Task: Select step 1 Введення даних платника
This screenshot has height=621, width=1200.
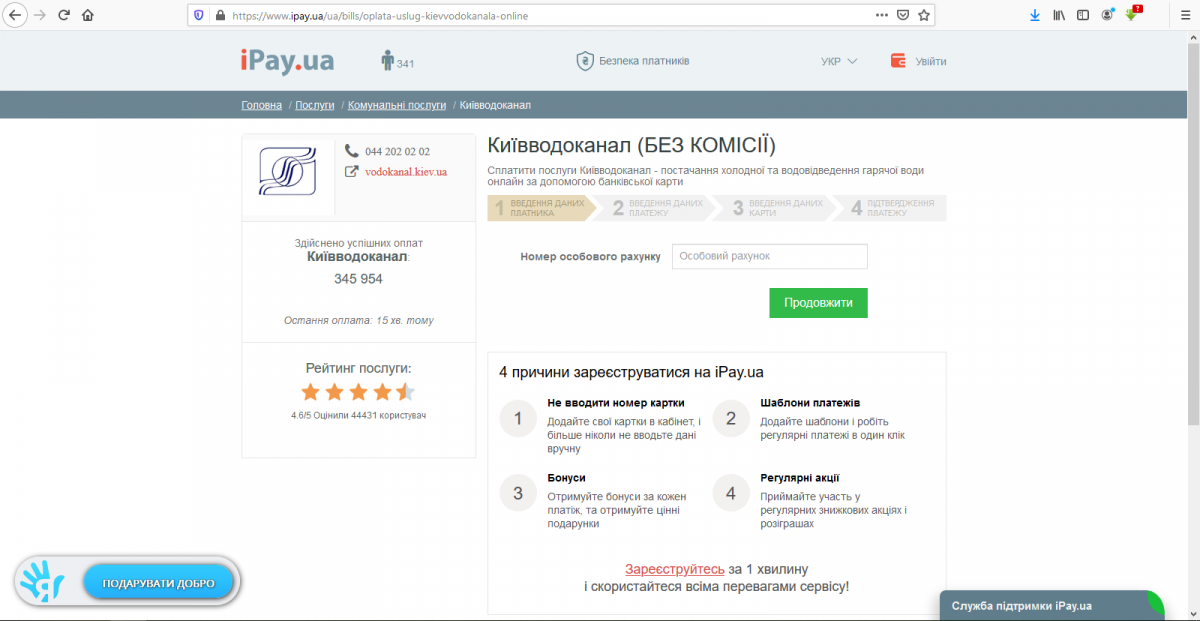Action: coord(541,208)
